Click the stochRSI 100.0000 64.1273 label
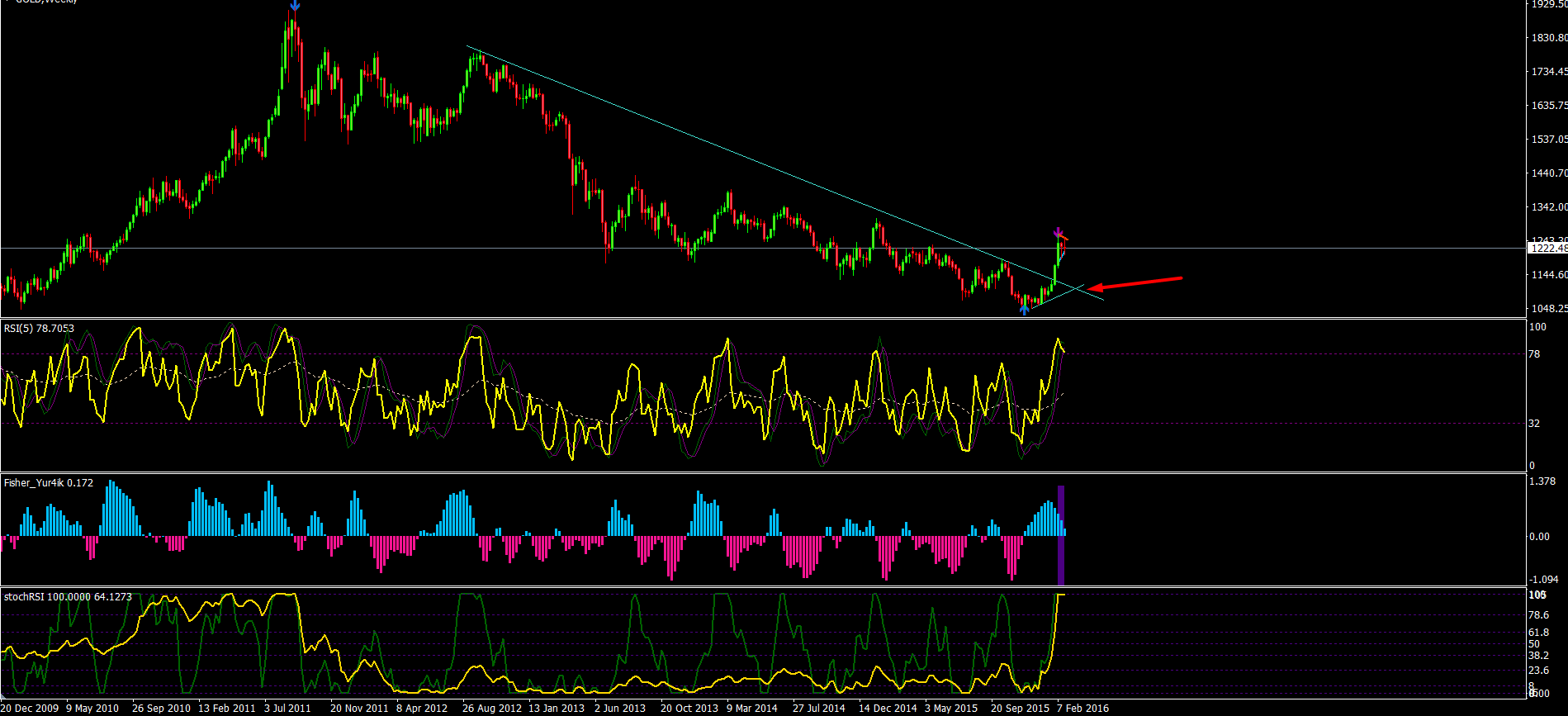The width and height of the screenshot is (1568, 716). click(x=68, y=596)
